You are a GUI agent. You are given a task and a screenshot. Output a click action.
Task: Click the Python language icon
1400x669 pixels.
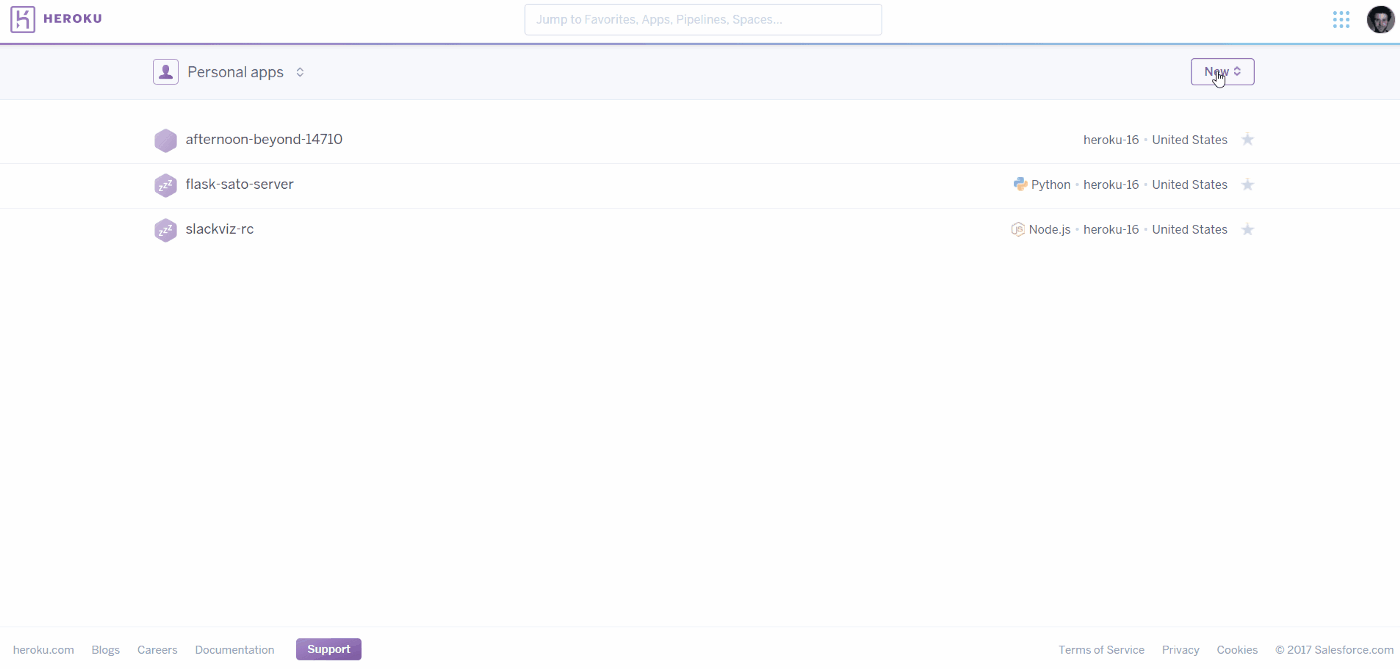pos(1020,184)
